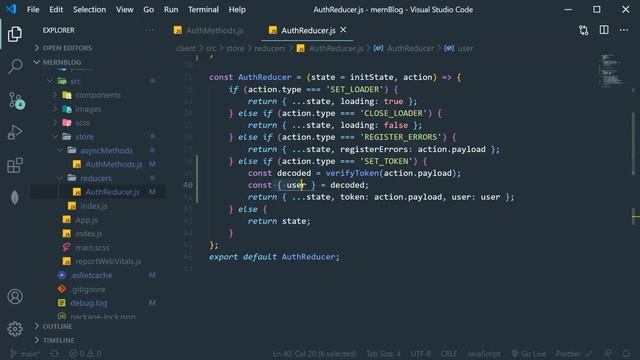
Task: Click the 'user' breadcrumb symbol
Action: pyautogui.click(x=464, y=49)
